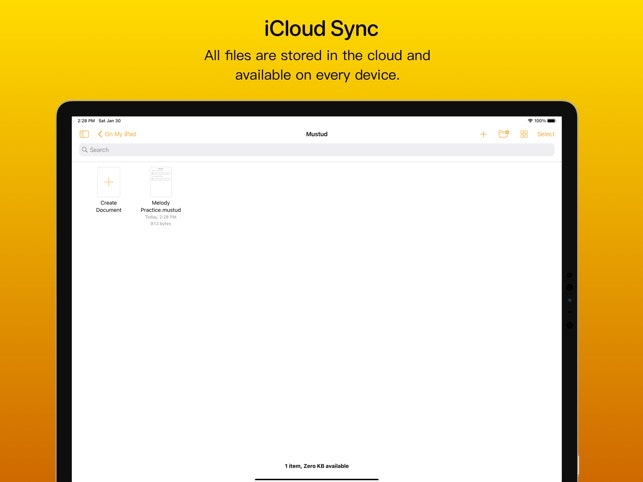Create a new folder via folder icon

[x=504, y=134]
